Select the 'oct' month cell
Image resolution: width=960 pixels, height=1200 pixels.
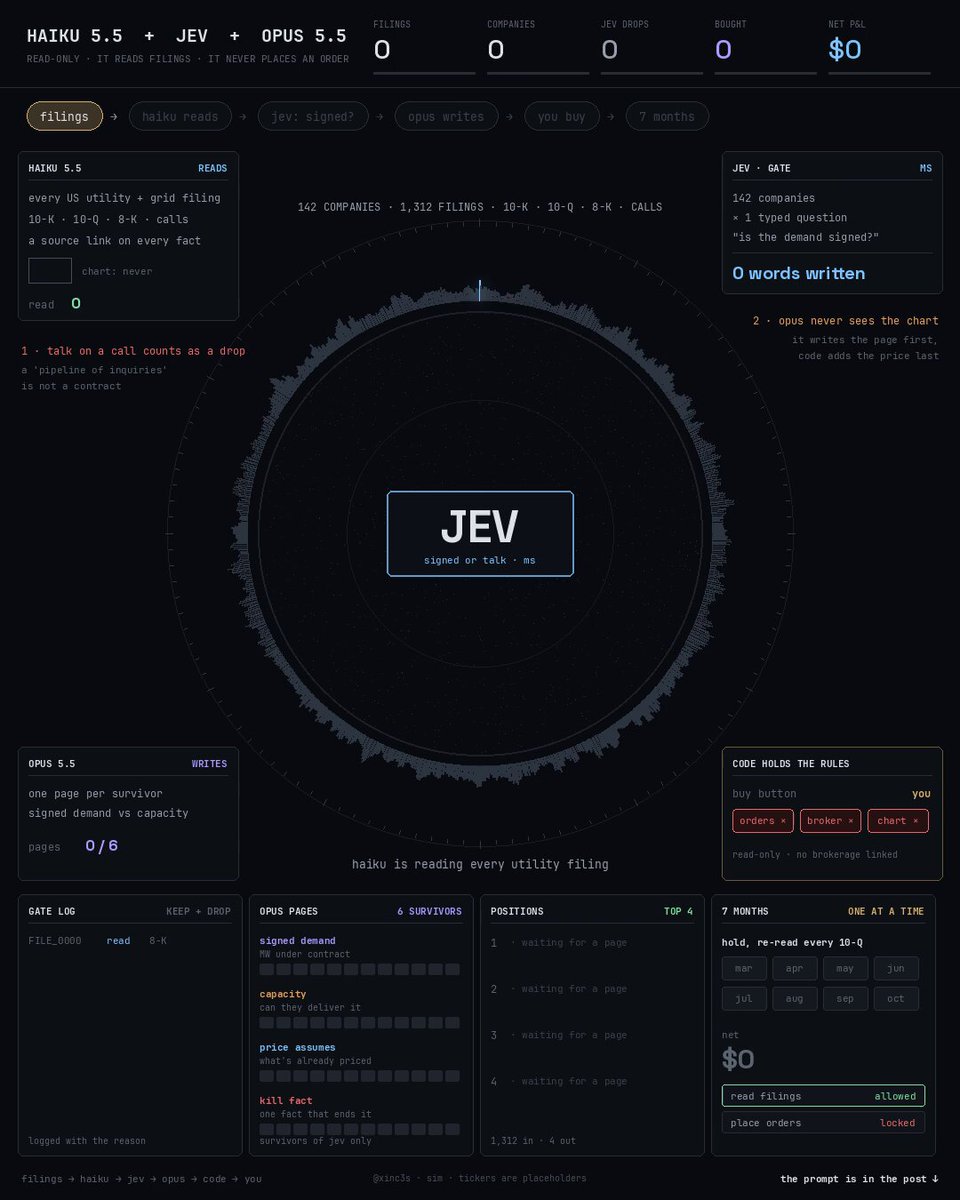click(896, 999)
